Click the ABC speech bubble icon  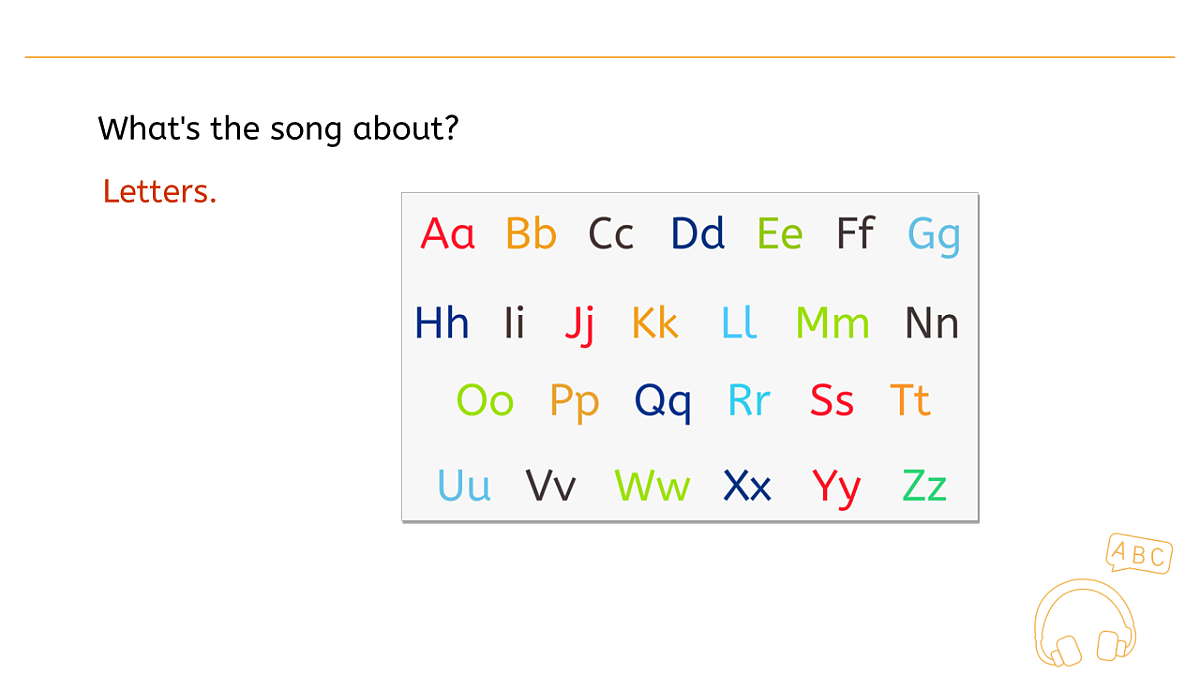pos(1139,554)
